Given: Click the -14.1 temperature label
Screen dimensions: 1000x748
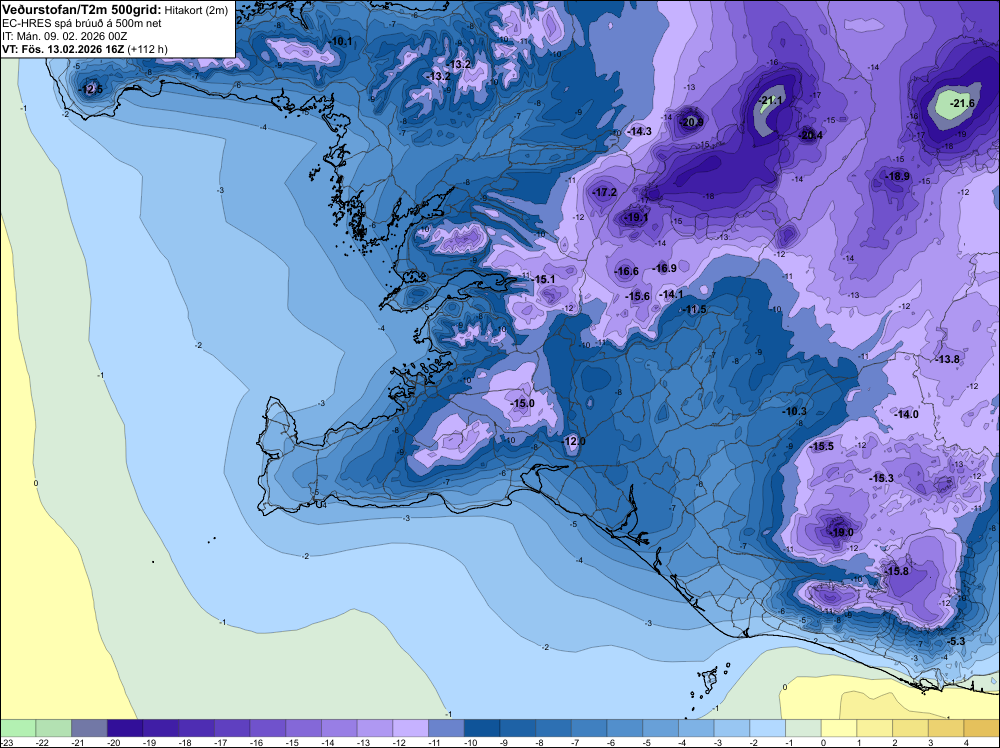Looking at the screenshot, I should (x=671, y=294).
